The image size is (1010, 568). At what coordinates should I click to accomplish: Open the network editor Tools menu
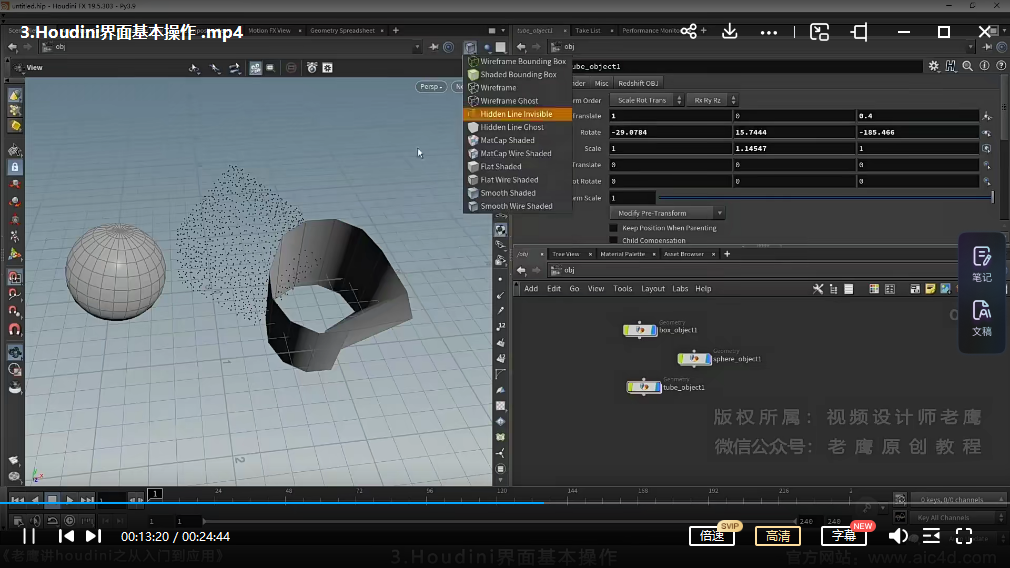coord(622,289)
